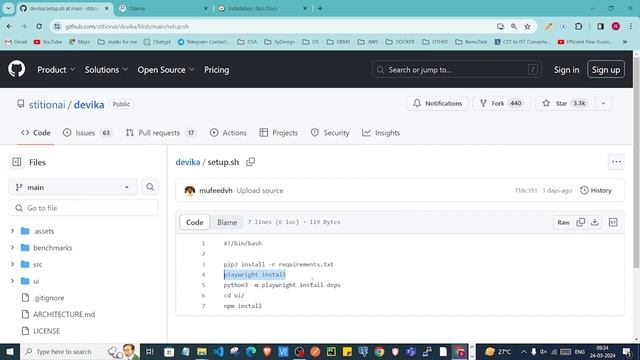640x360 pixels.
Task: Open the Insights tab
Action: point(381,133)
